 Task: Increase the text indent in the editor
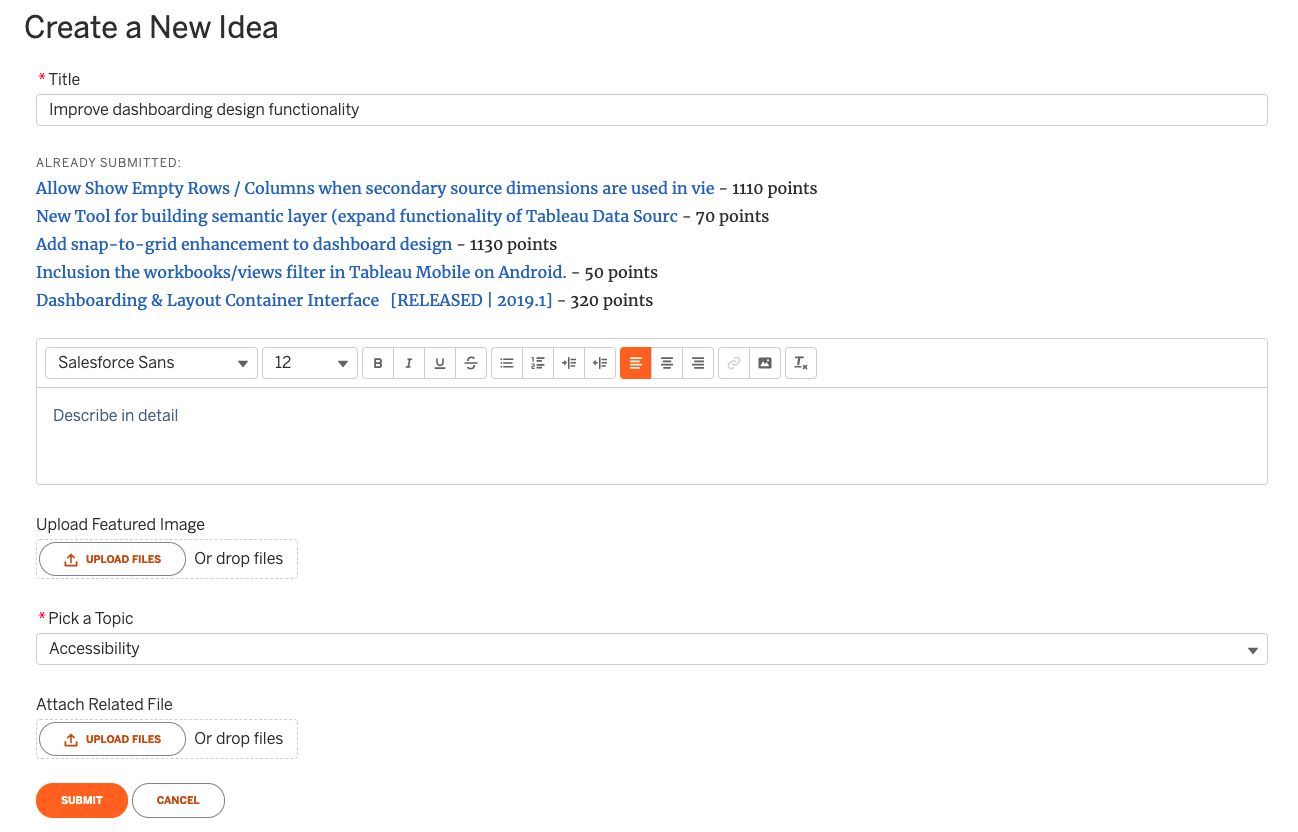click(570, 363)
